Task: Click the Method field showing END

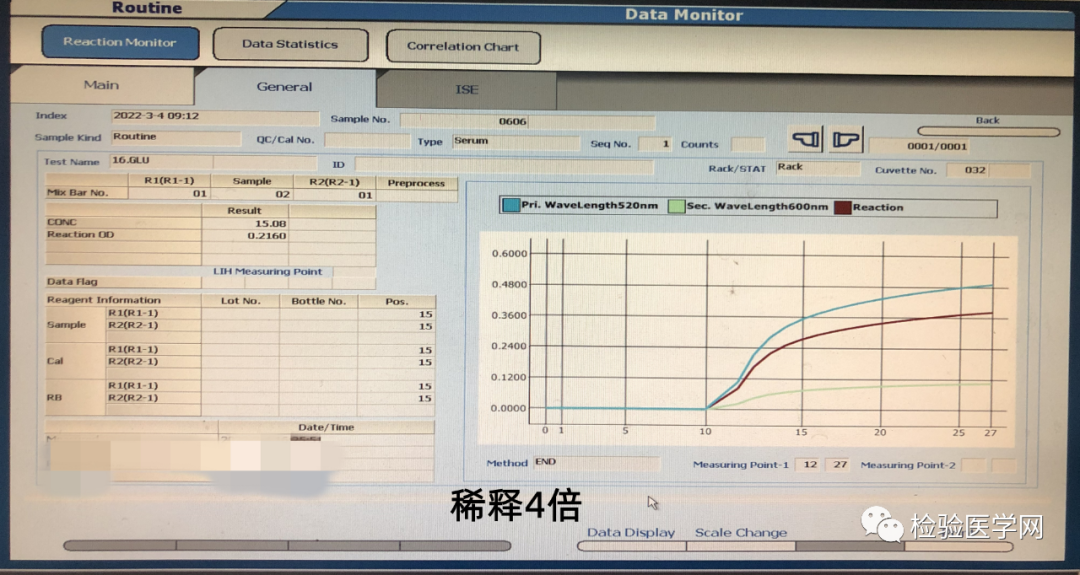Action: 595,463
